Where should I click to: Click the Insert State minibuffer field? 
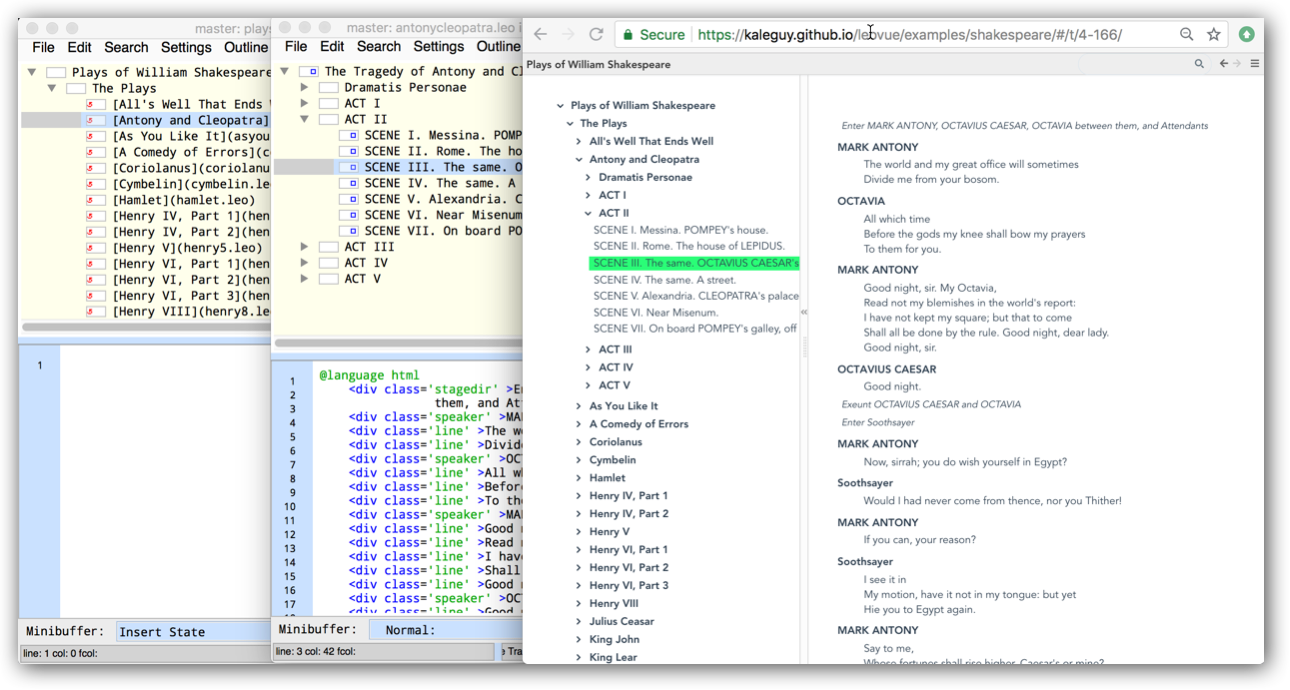[x=195, y=631]
